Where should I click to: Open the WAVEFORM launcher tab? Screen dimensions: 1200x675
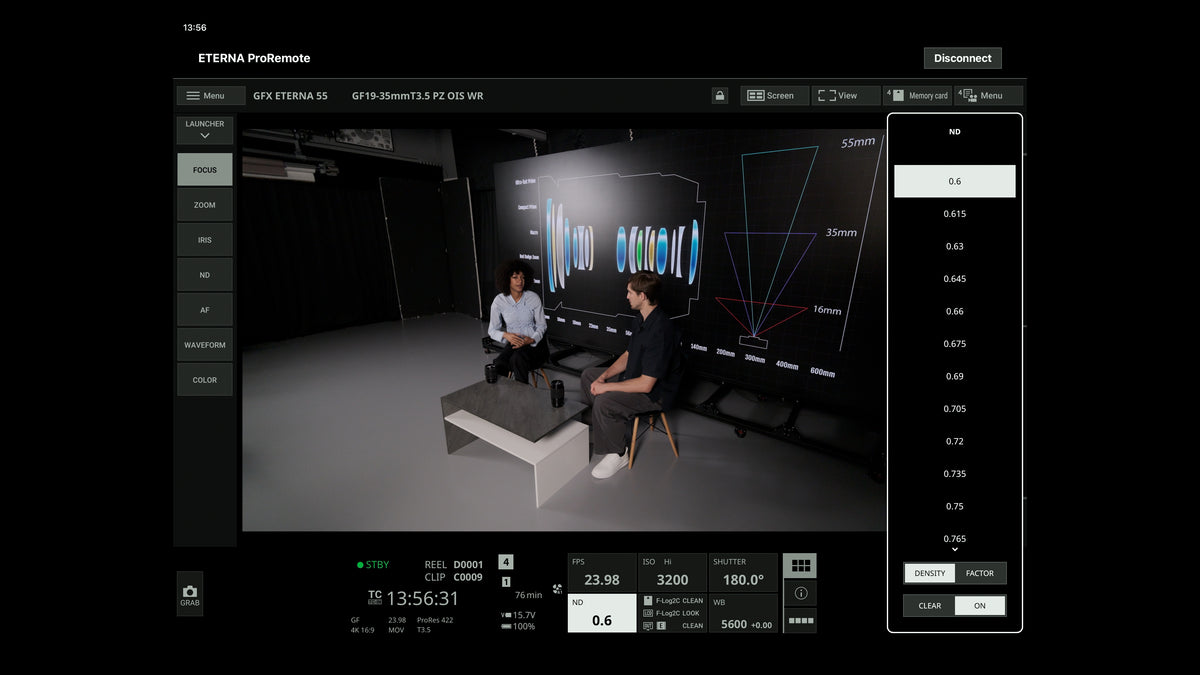(205, 345)
